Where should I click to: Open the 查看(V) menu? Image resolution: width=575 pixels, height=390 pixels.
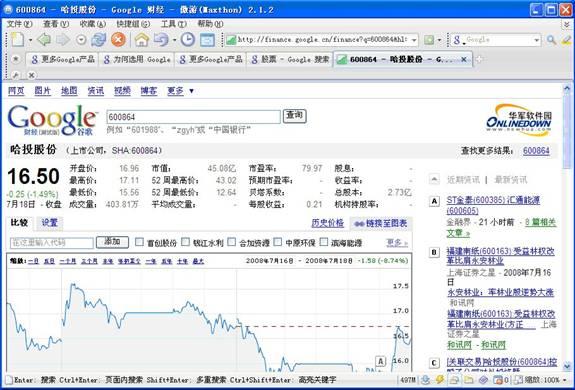(x=56, y=24)
